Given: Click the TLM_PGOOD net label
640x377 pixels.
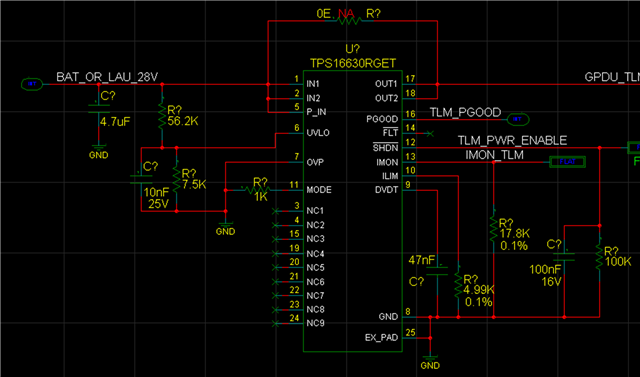Looking at the screenshot, I should coord(465,112).
